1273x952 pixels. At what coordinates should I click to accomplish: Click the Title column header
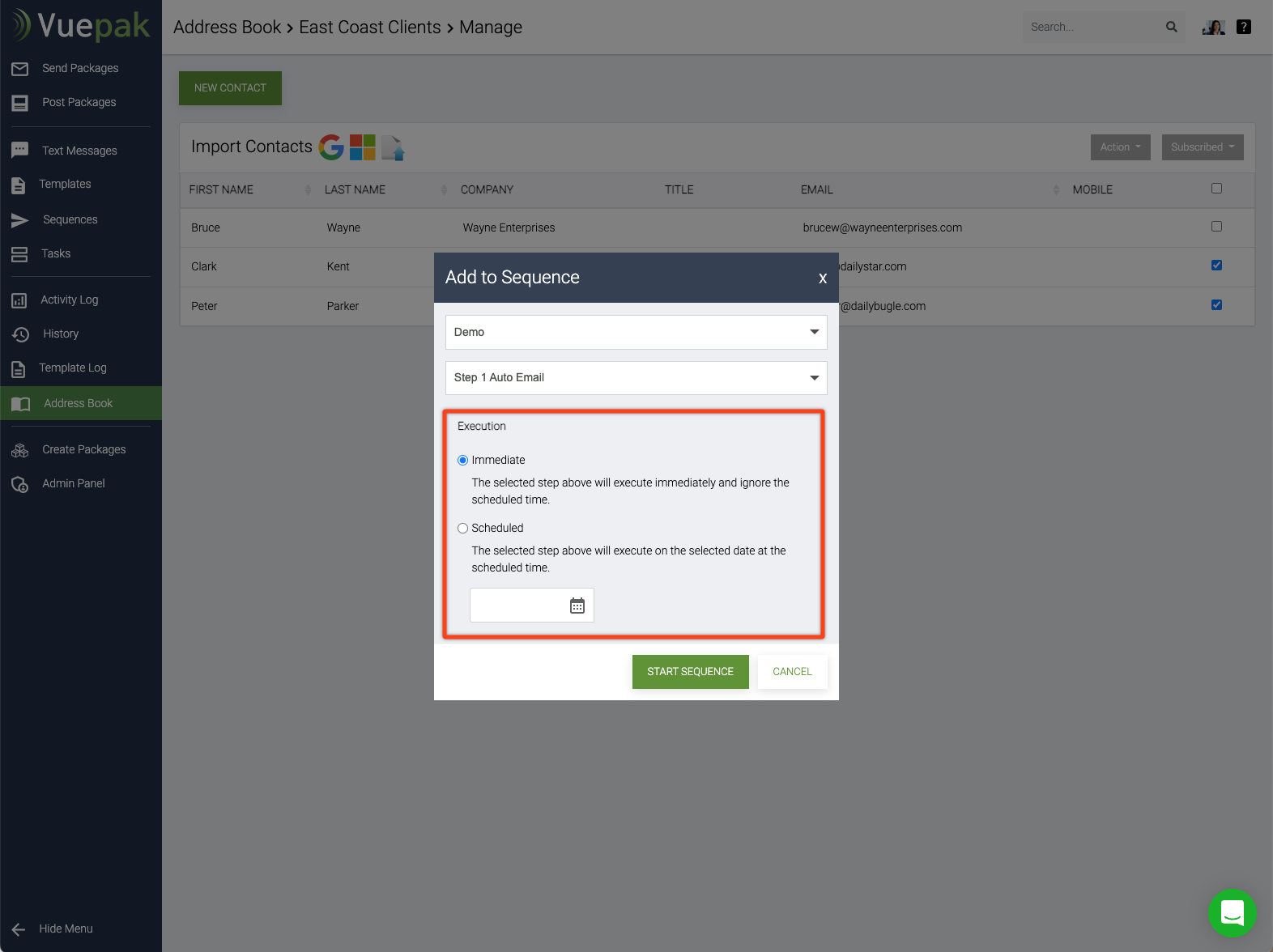point(679,190)
